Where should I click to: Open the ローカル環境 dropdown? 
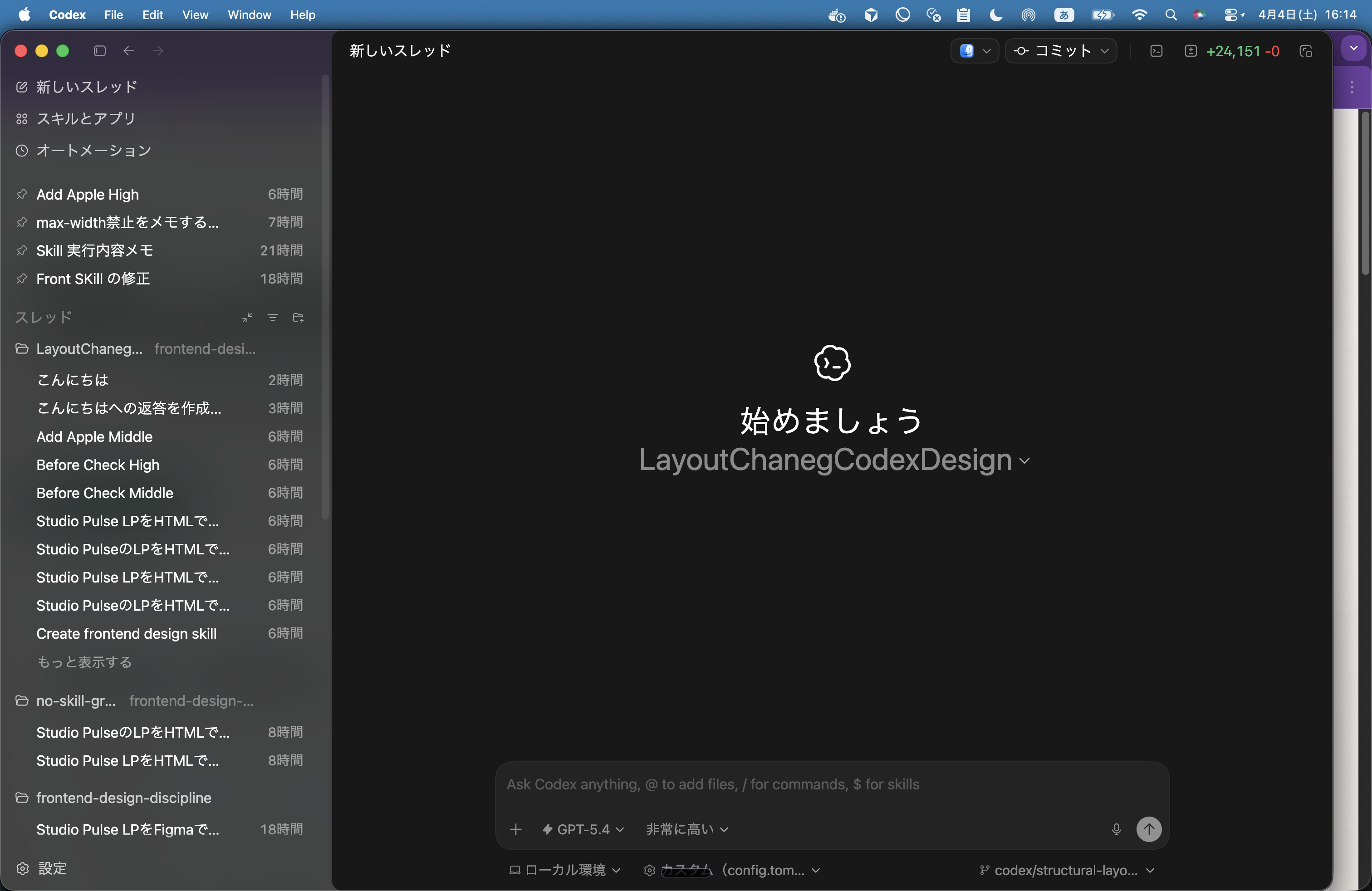pos(565,870)
